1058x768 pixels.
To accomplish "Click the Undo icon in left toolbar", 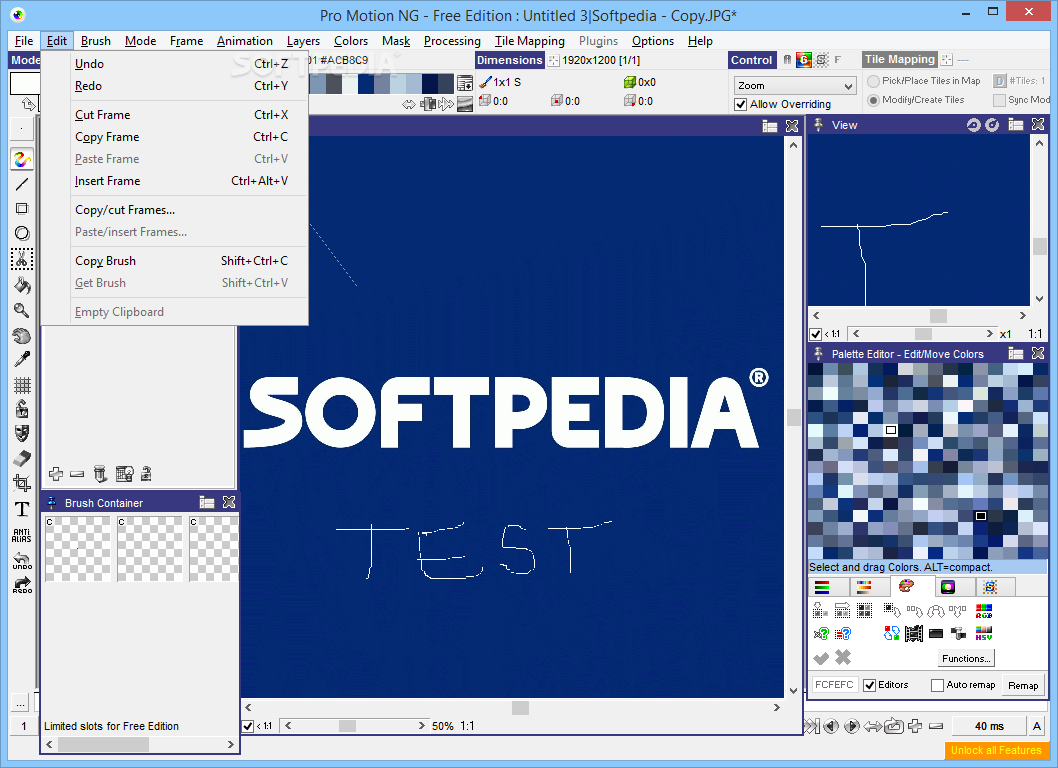I will [x=22, y=560].
